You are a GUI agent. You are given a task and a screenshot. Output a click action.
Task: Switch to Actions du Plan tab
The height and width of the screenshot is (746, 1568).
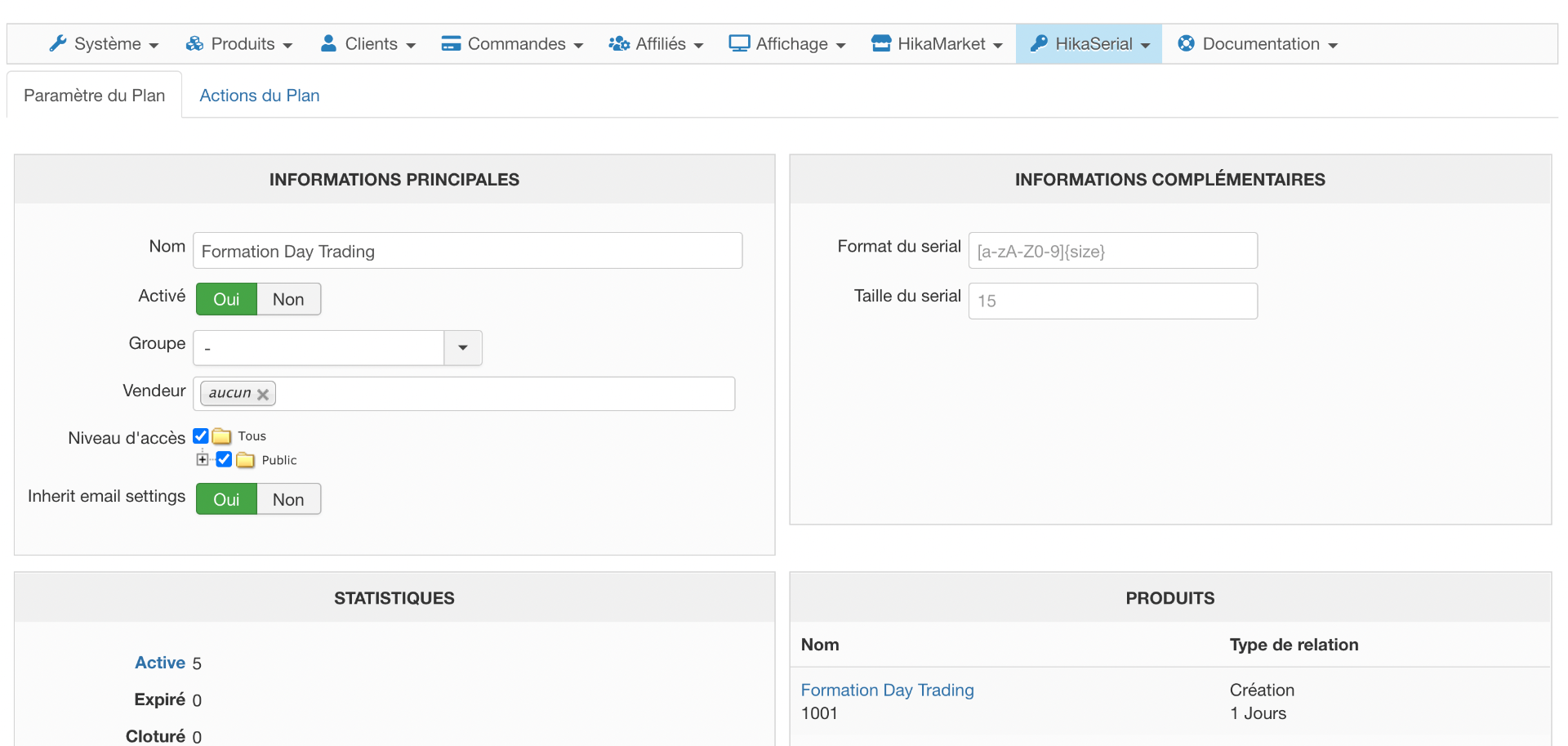(x=259, y=96)
